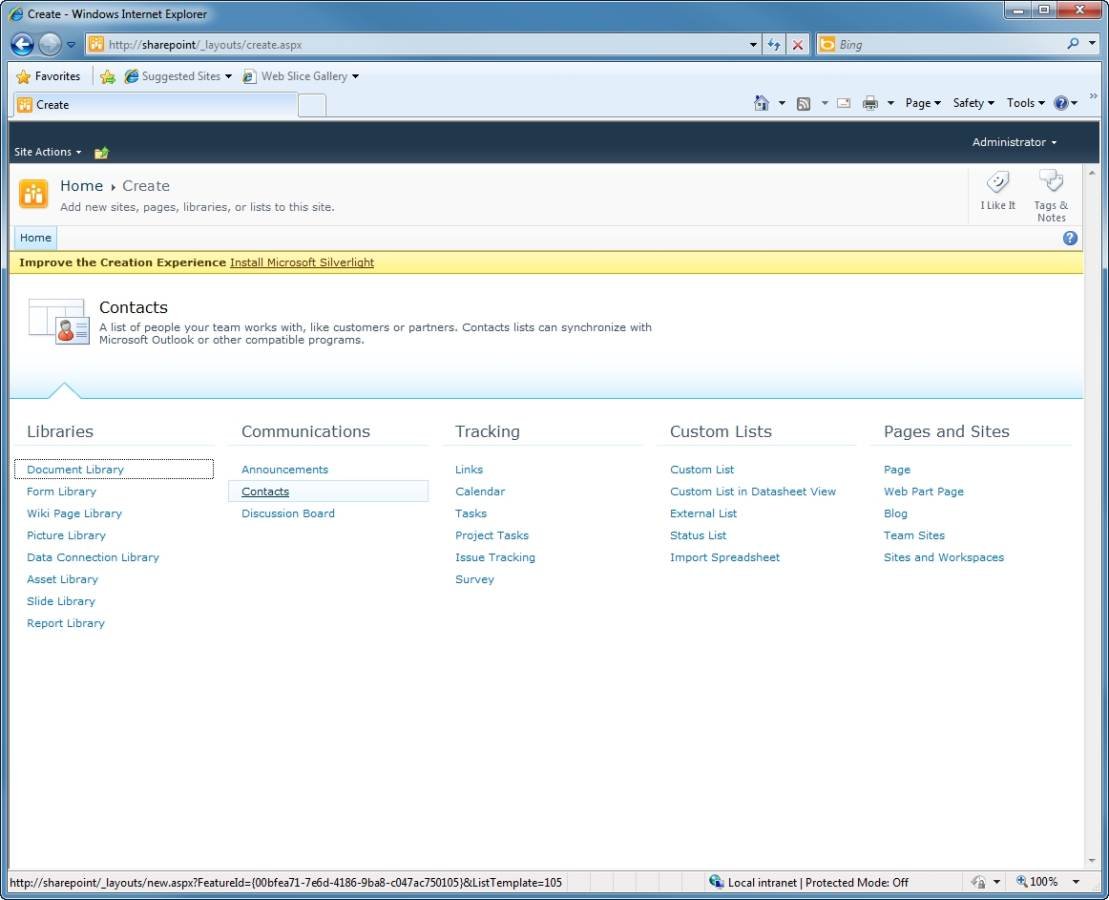1109x900 pixels.
Task: Select the Home navigation tab
Action: point(35,238)
